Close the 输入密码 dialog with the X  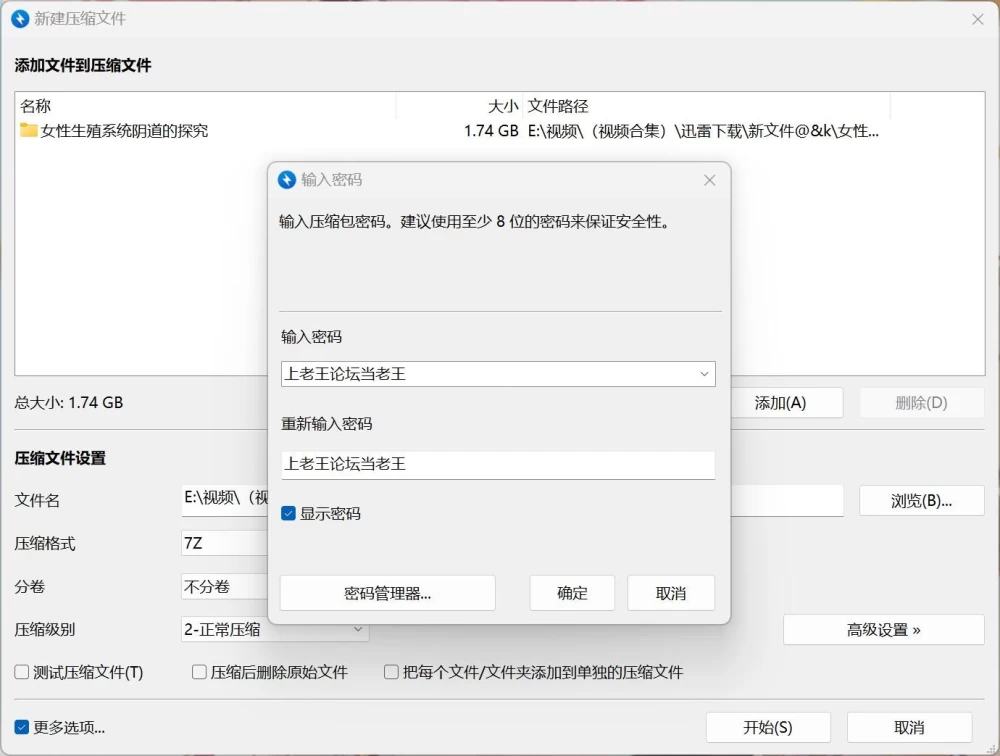click(709, 181)
